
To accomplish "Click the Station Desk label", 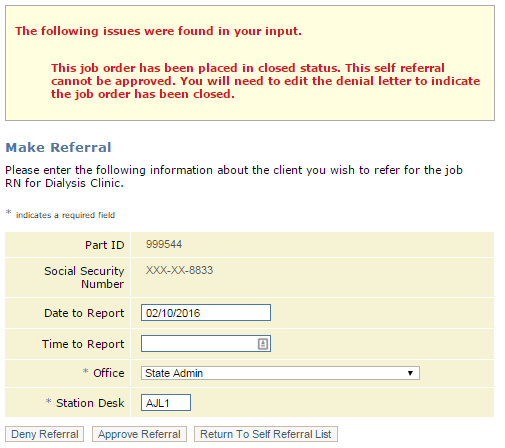I will (x=90, y=403).
